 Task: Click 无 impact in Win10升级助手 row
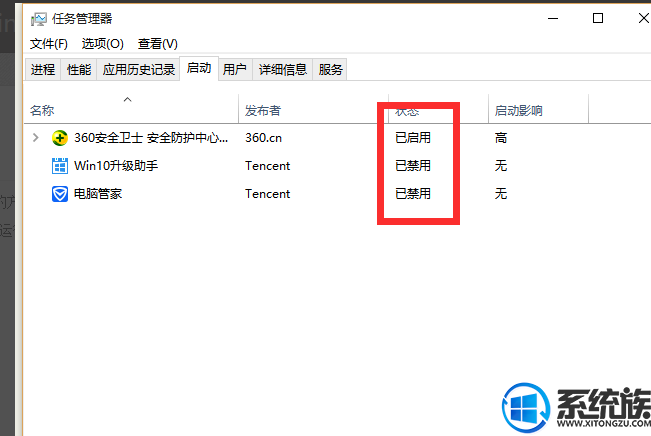click(501, 166)
